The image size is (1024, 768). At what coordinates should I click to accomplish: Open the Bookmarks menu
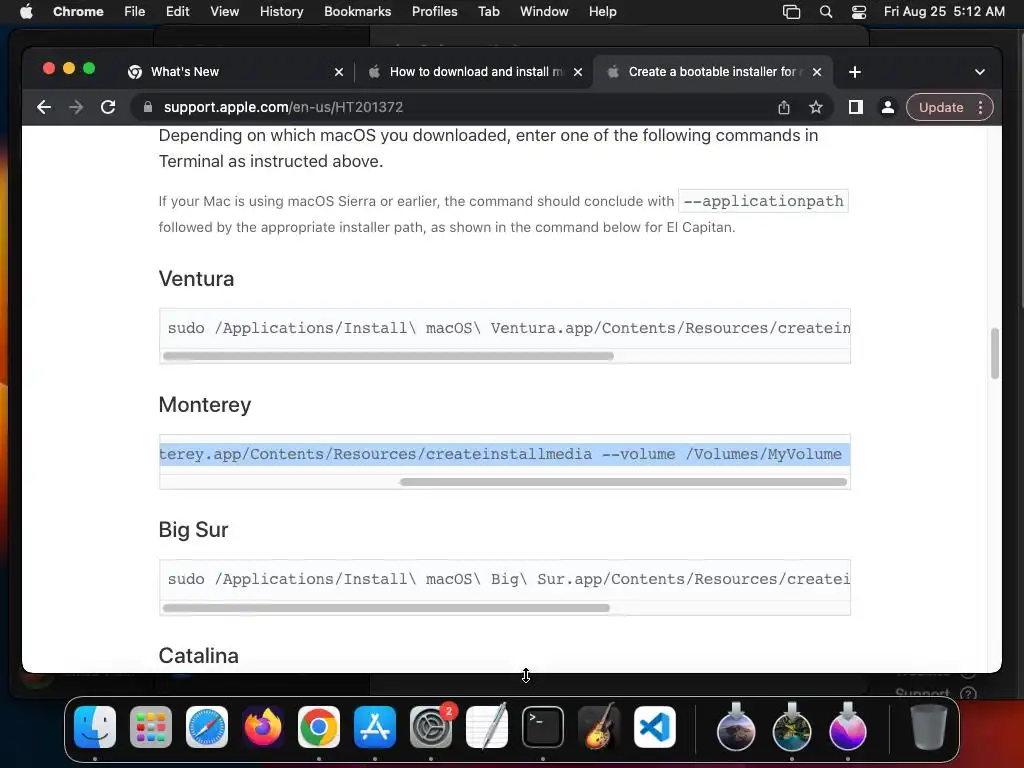click(x=357, y=11)
